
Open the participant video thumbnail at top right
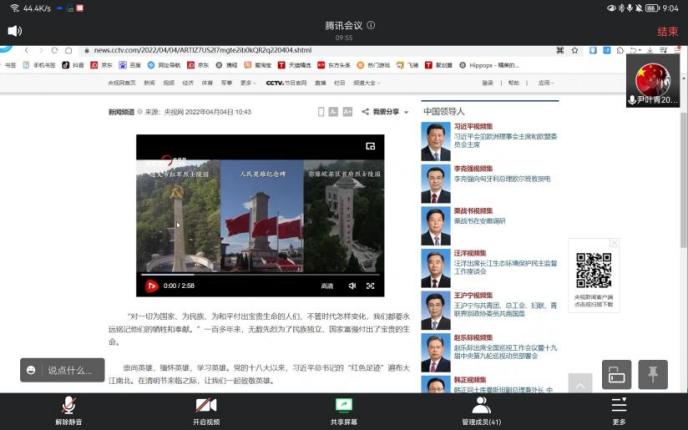pyautogui.click(x=653, y=81)
